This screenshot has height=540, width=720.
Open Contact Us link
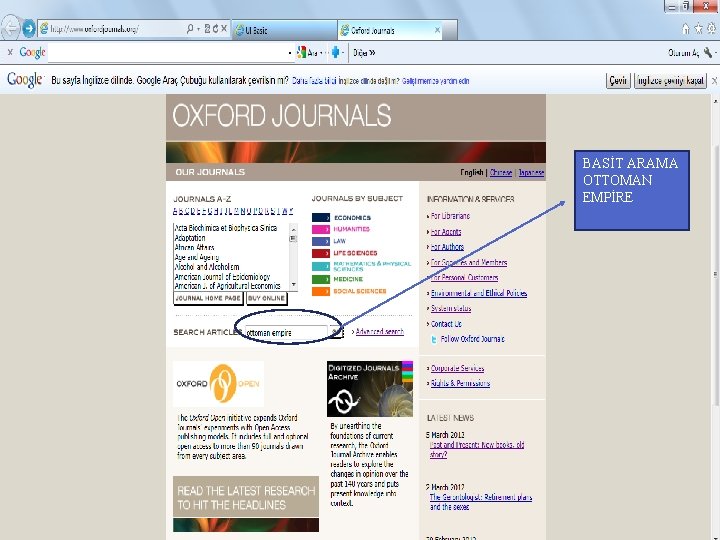tap(446, 324)
